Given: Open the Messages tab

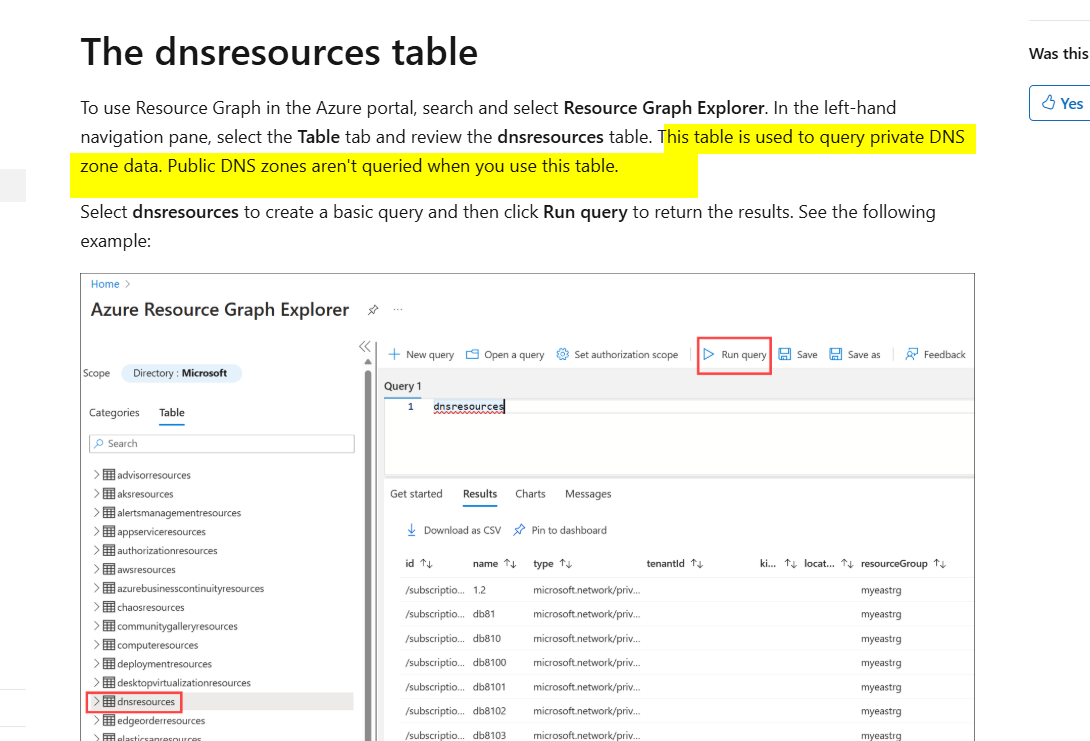Looking at the screenshot, I should (588, 494).
